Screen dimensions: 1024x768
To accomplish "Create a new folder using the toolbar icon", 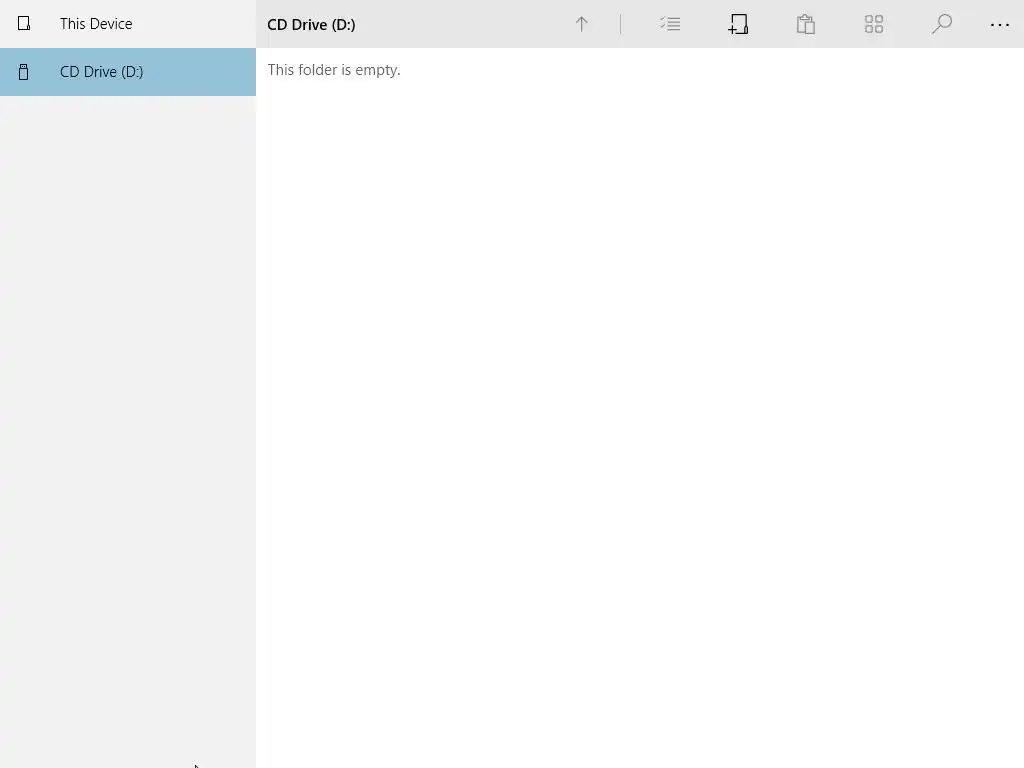I will click(x=738, y=24).
